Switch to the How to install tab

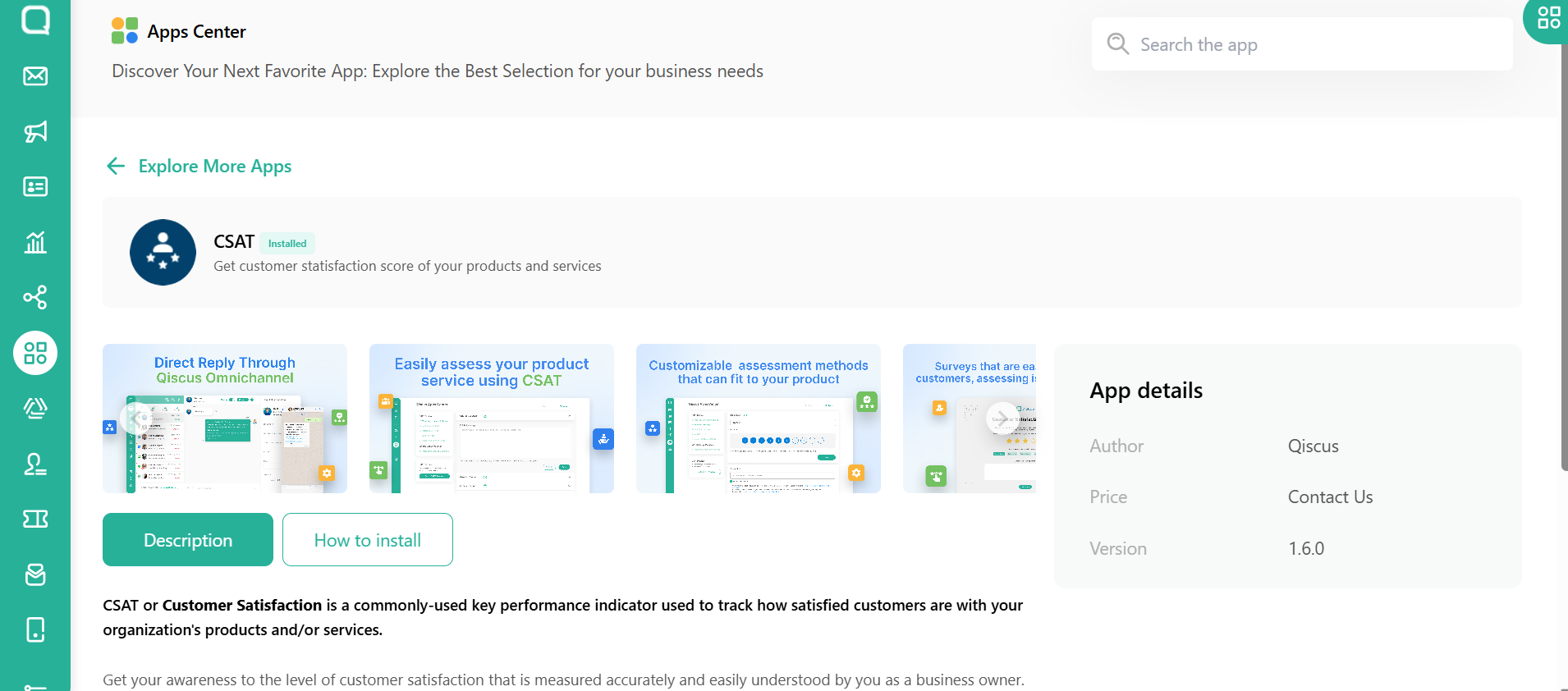pyautogui.click(x=368, y=540)
